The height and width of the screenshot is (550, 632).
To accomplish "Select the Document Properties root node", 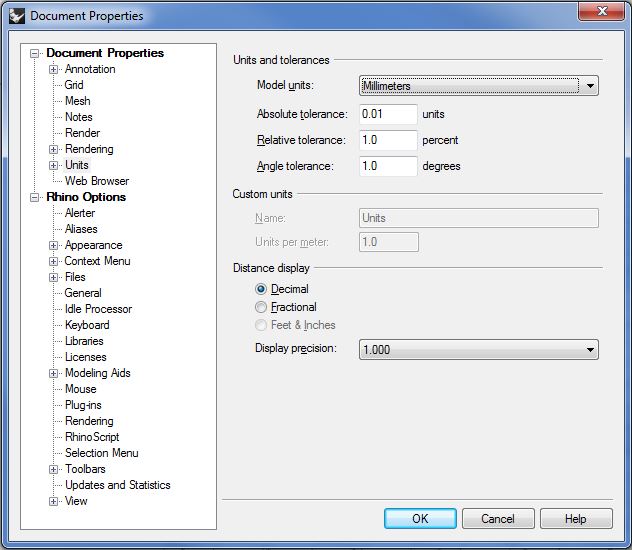I will click(105, 53).
